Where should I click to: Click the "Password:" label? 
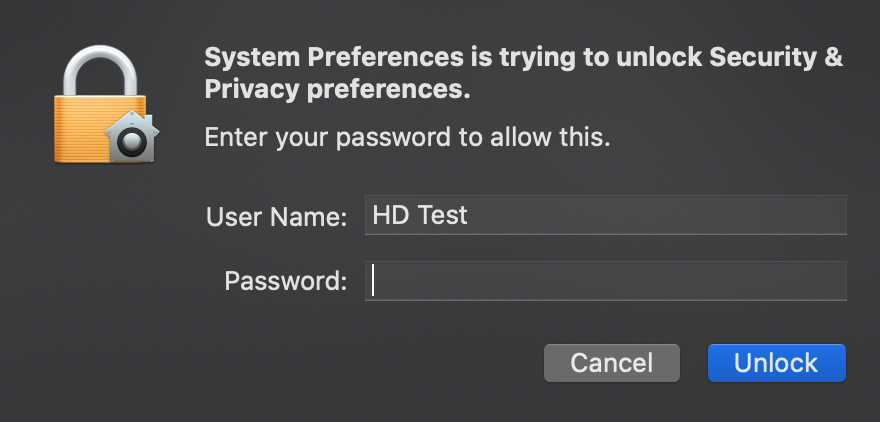(x=286, y=281)
